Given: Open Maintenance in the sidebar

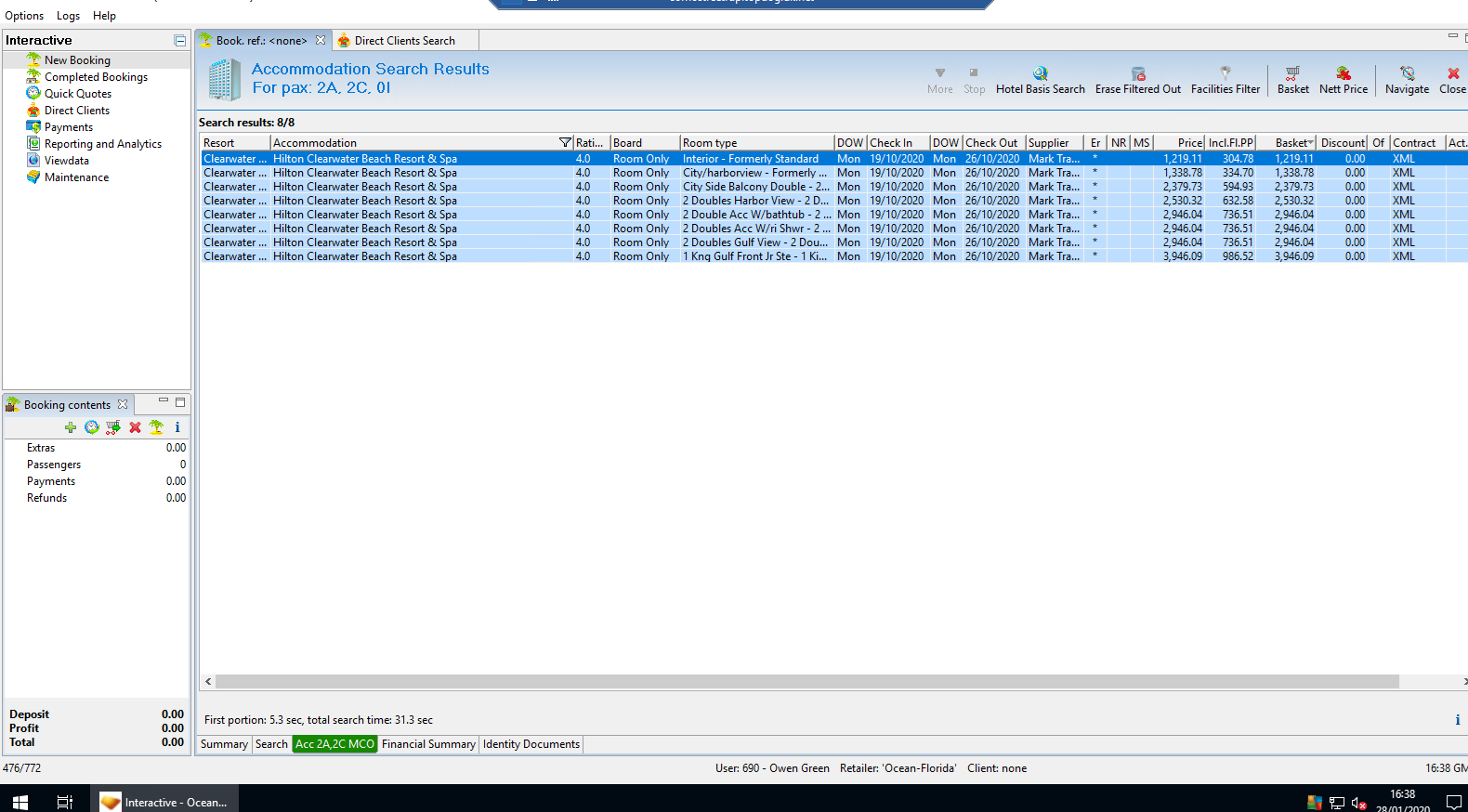Looking at the screenshot, I should click(76, 177).
